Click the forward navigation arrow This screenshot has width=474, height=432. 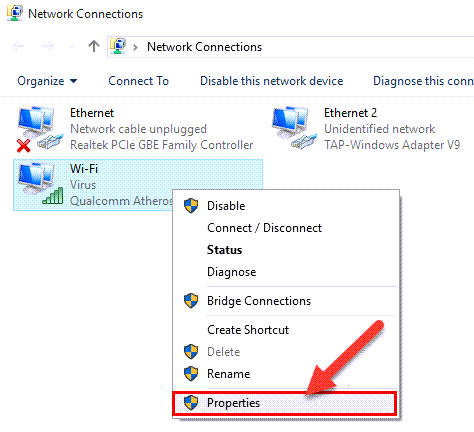click(47, 46)
